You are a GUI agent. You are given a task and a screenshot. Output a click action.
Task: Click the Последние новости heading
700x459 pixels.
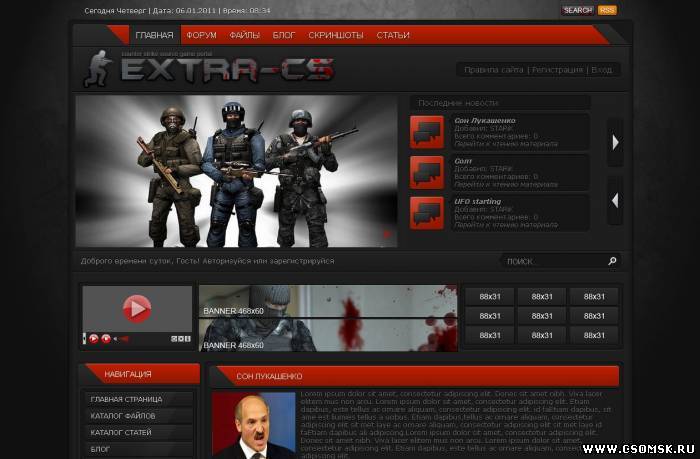[x=458, y=103]
